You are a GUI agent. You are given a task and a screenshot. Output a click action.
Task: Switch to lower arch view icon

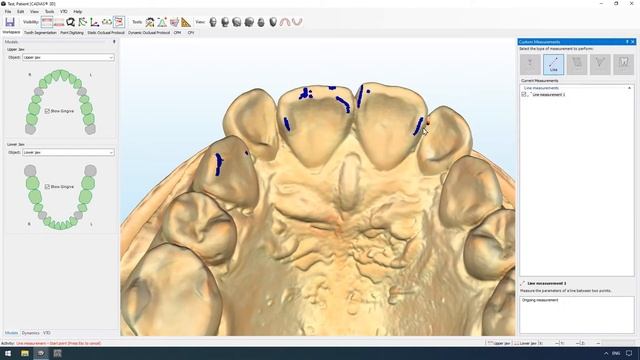click(x=297, y=22)
